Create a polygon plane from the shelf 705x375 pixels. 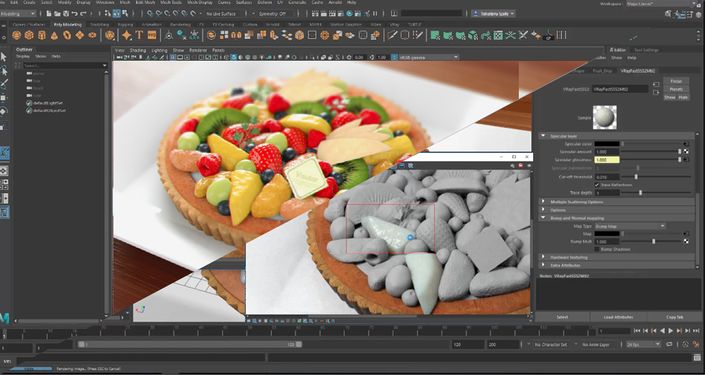pos(80,35)
